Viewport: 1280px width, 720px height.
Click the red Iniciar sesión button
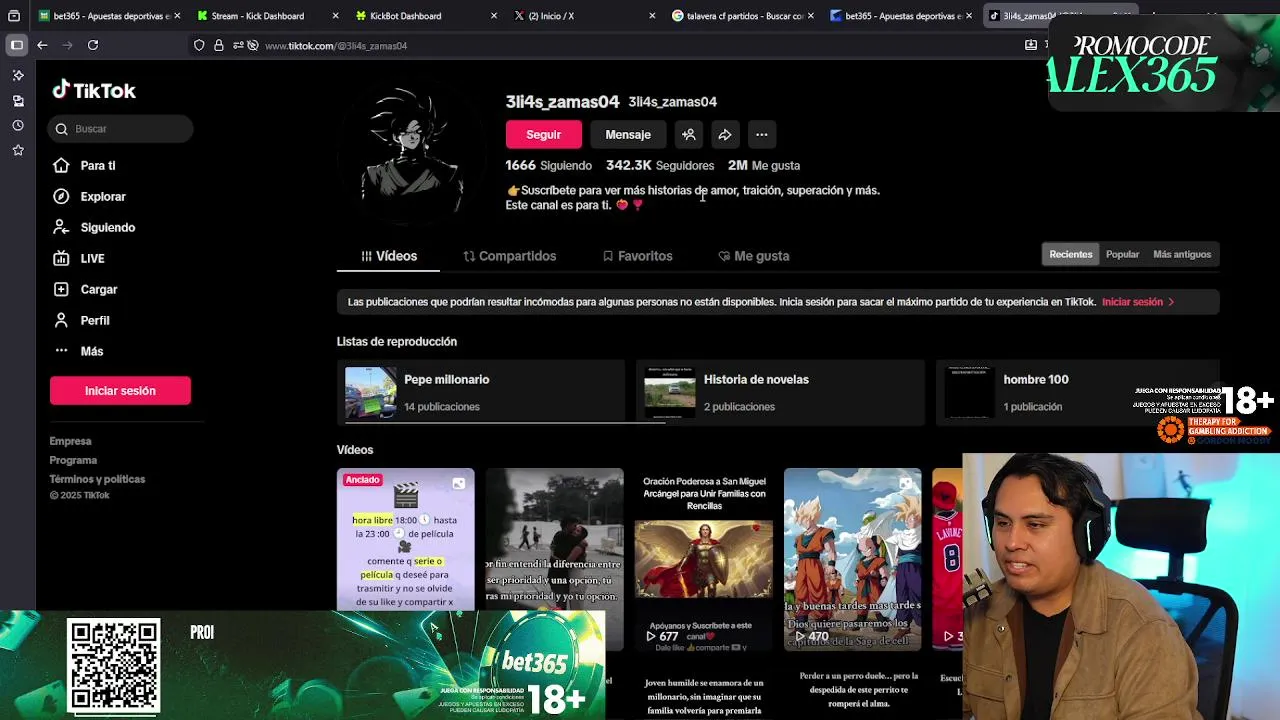[120, 390]
